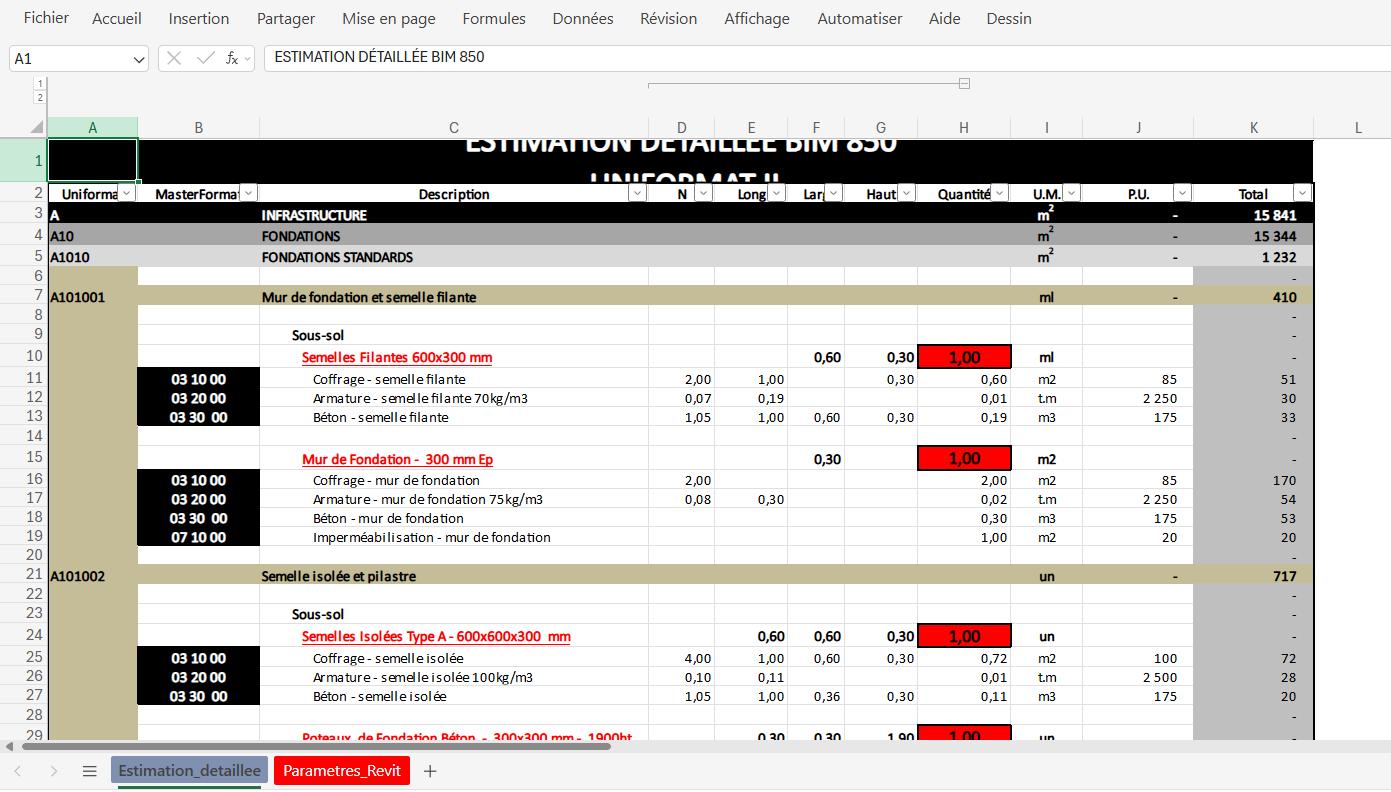This screenshot has height=792, width=1391.
Task: Select row 7 header
Action: tap(24, 297)
